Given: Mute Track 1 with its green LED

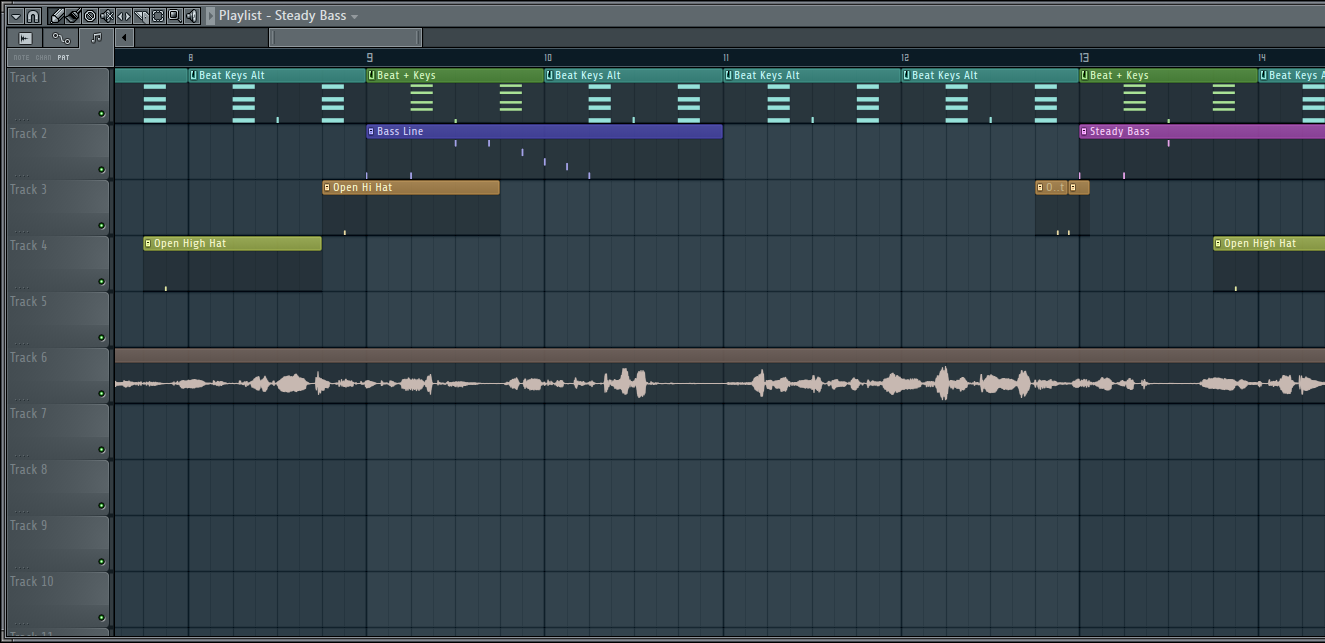Looking at the screenshot, I should pos(101,114).
